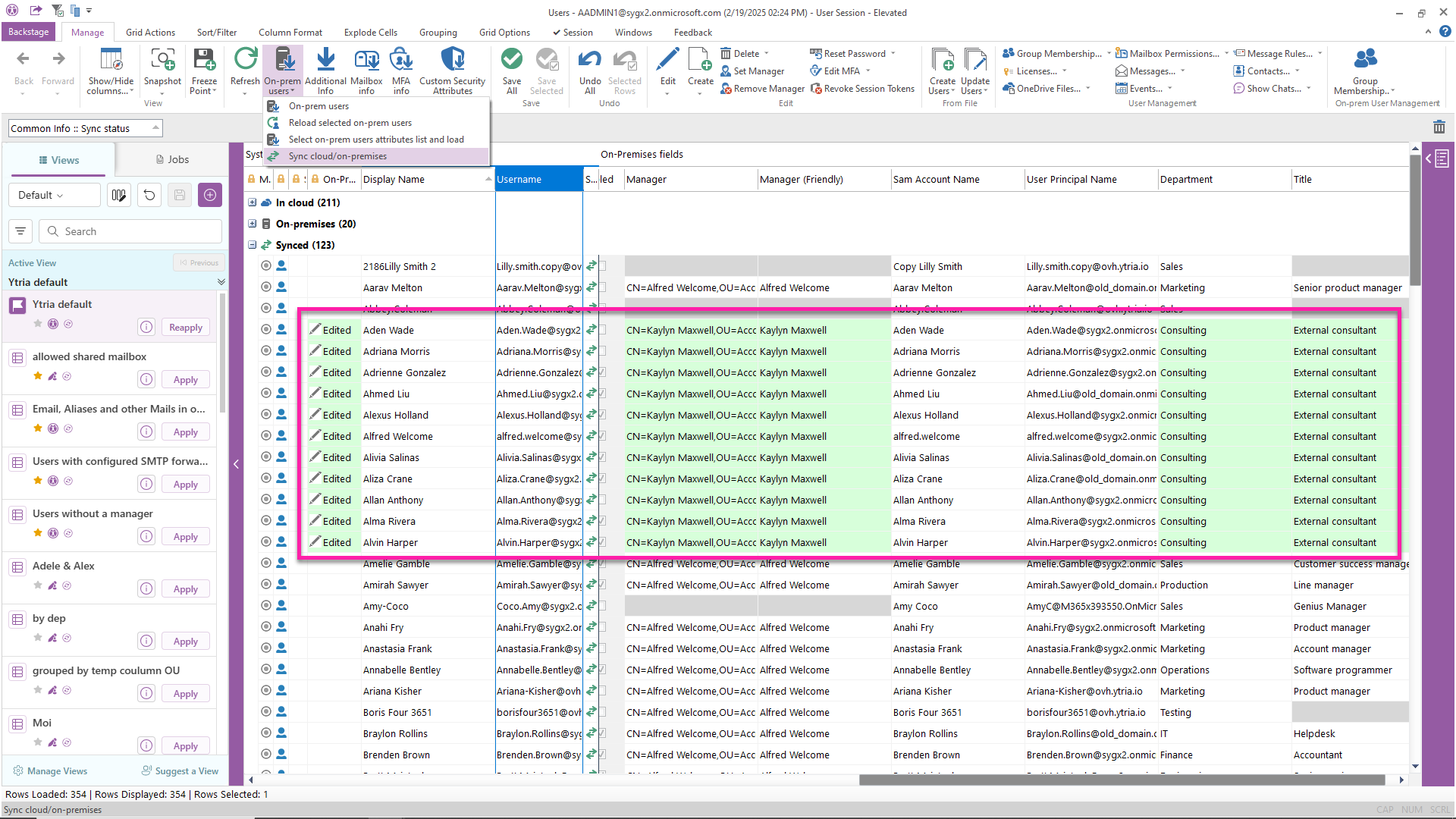Click the Save All checkmark icon
The image size is (1456, 819).
512,60
